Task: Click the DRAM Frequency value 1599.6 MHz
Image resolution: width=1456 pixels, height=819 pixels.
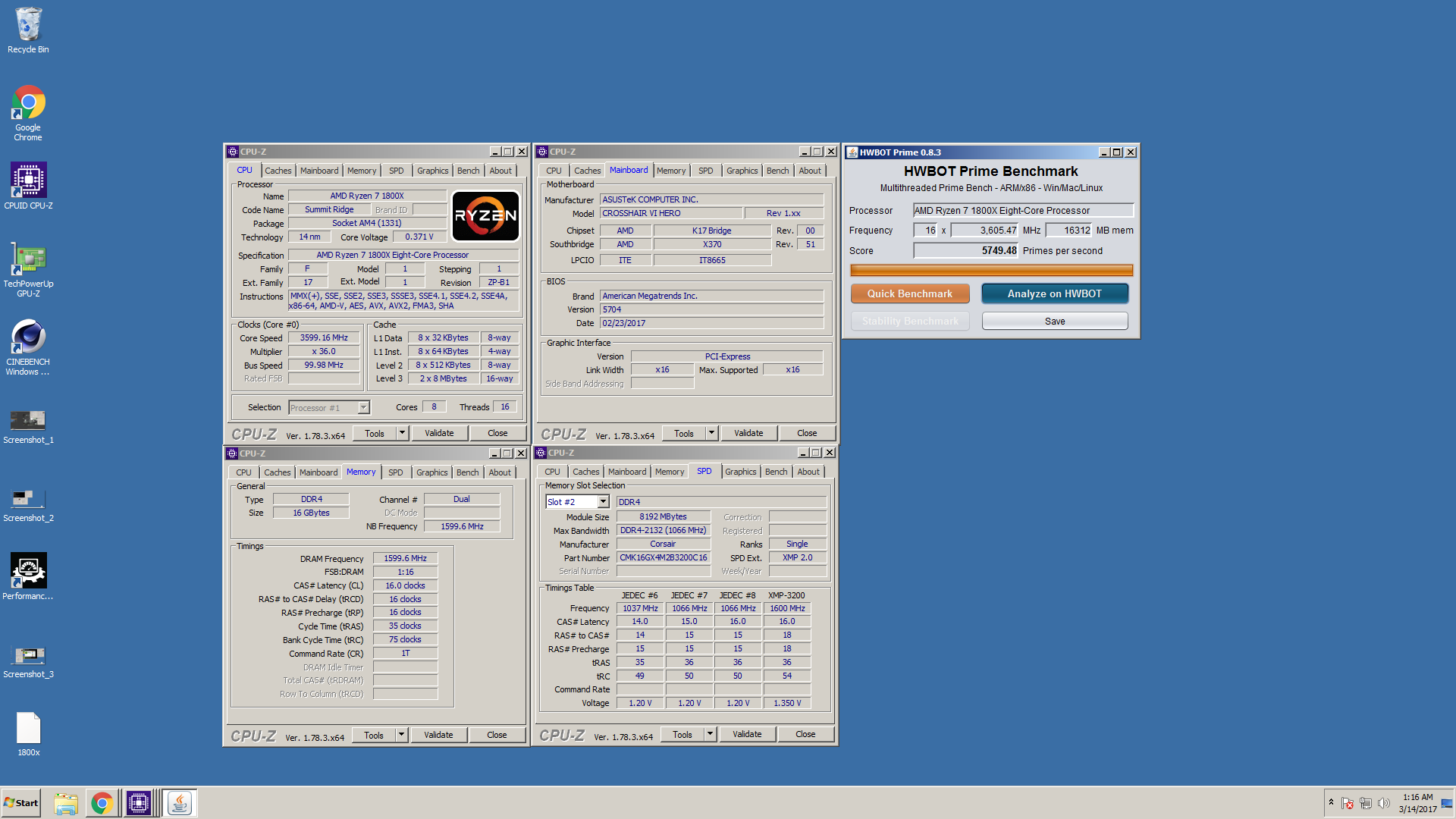Action: 405,558
